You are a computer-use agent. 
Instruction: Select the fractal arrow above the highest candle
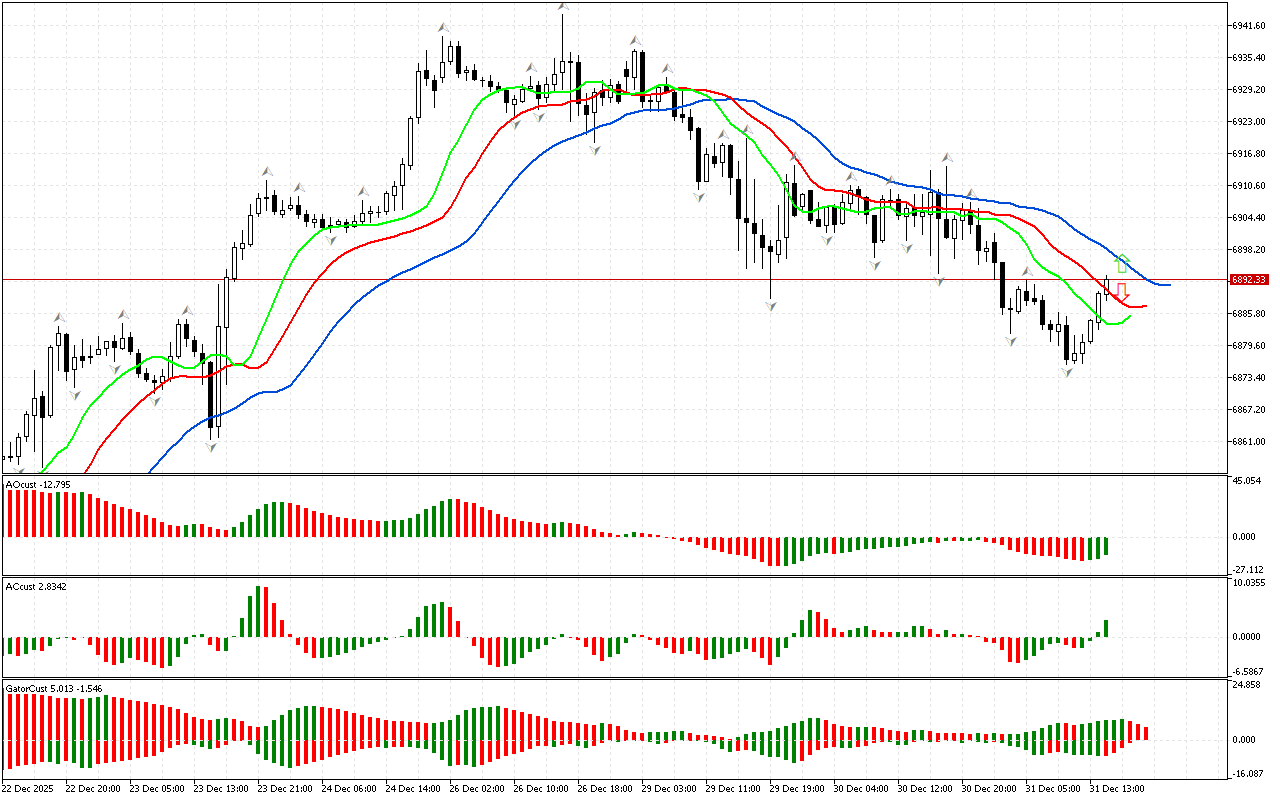[563, 8]
